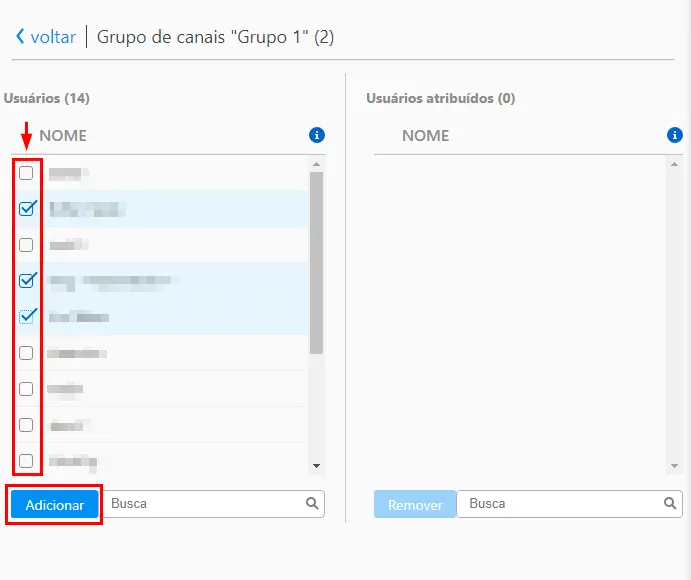This screenshot has width=691, height=580.
Task: Uncheck the fifth user checkbox with dotted focus
Action: tap(26, 316)
